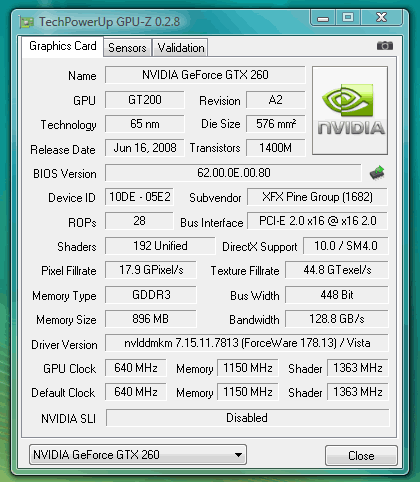Click the 'Subvendor' label
The width and height of the screenshot is (420, 482).
pos(215,198)
